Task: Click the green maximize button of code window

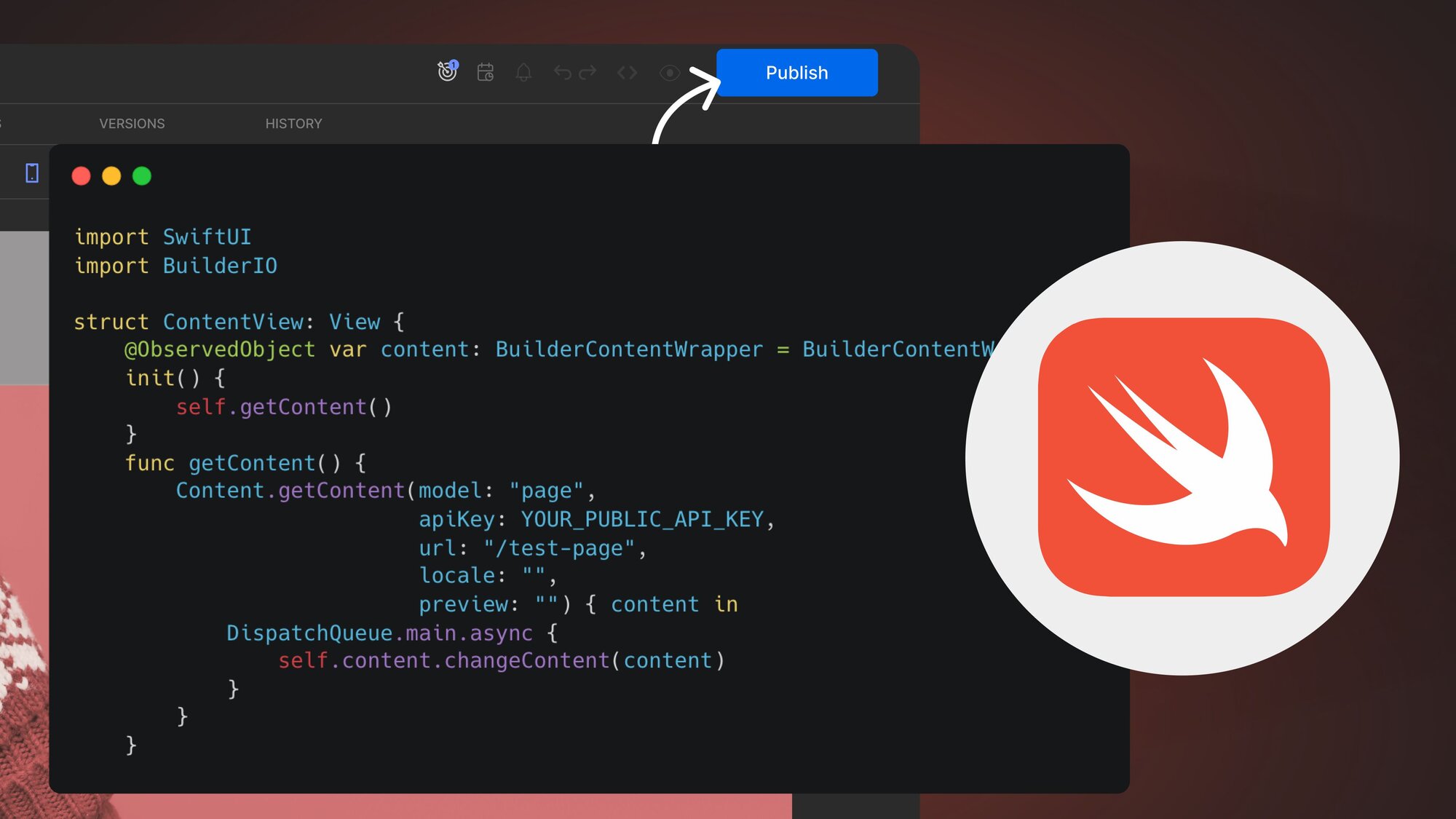Action: pos(142,176)
